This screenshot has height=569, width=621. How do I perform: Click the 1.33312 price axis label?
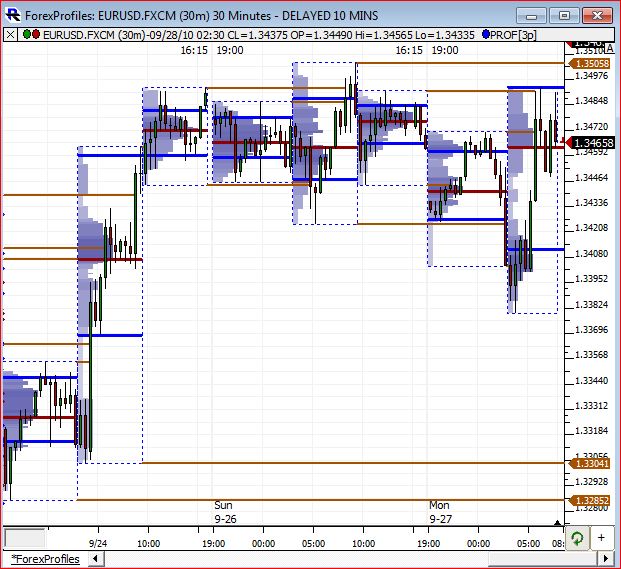pos(591,405)
